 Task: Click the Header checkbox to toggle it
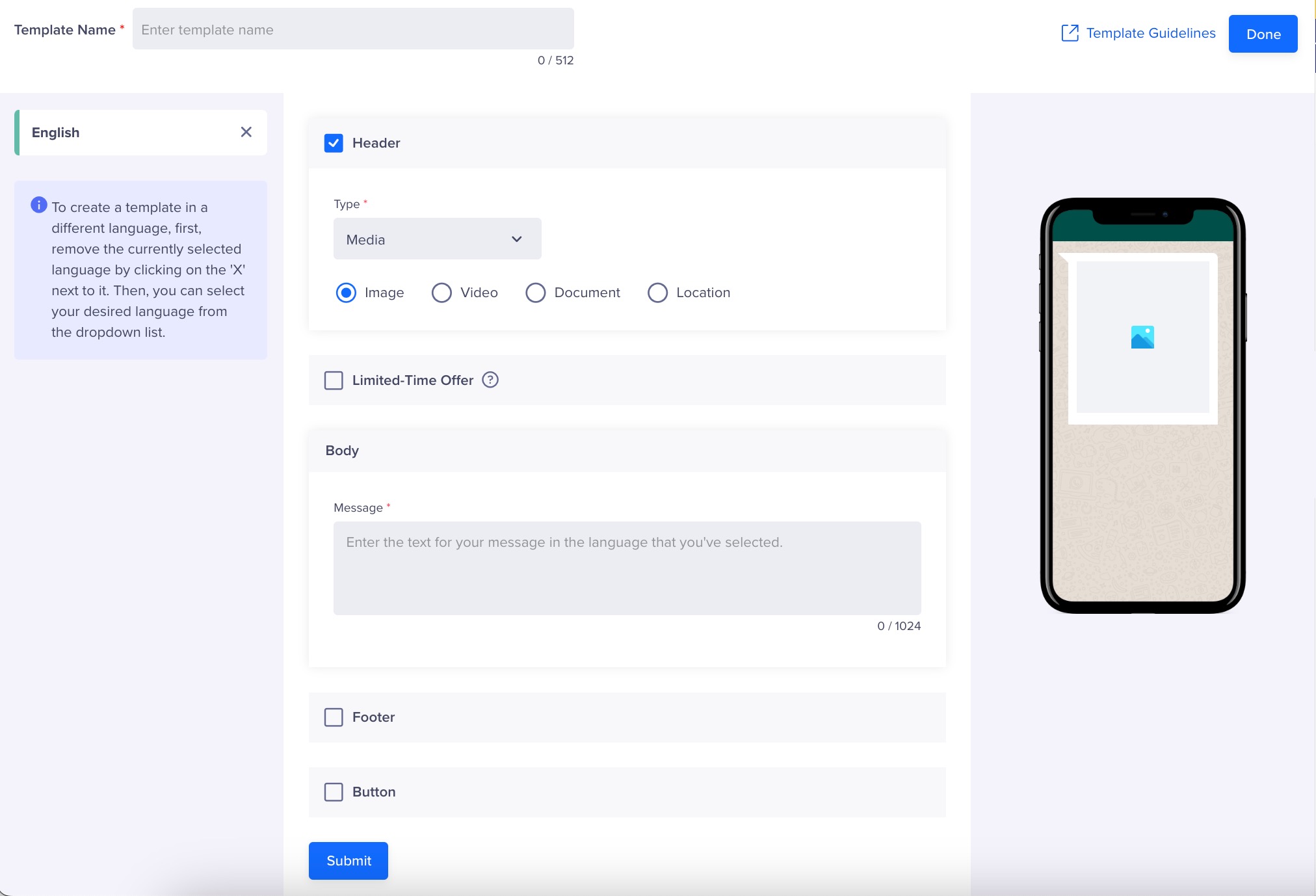coord(334,143)
